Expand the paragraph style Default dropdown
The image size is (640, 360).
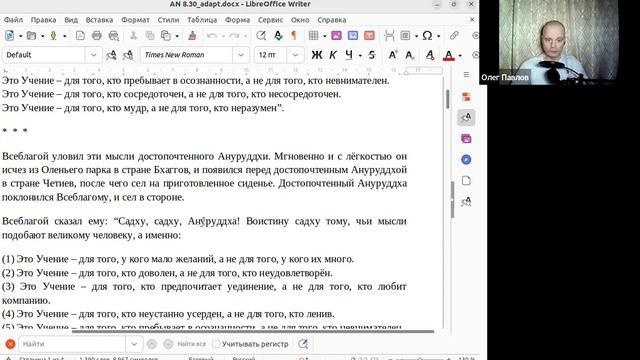pyautogui.click(x=93, y=55)
